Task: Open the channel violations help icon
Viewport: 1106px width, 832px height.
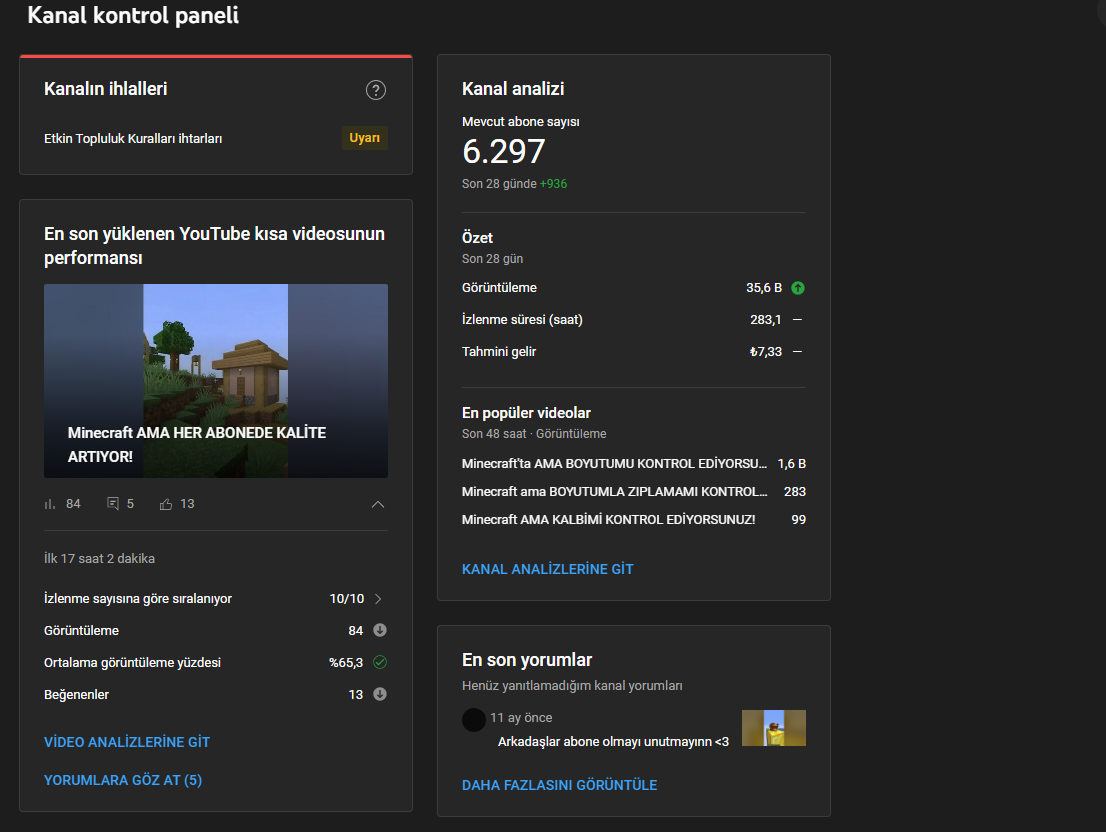Action: coord(375,90)
